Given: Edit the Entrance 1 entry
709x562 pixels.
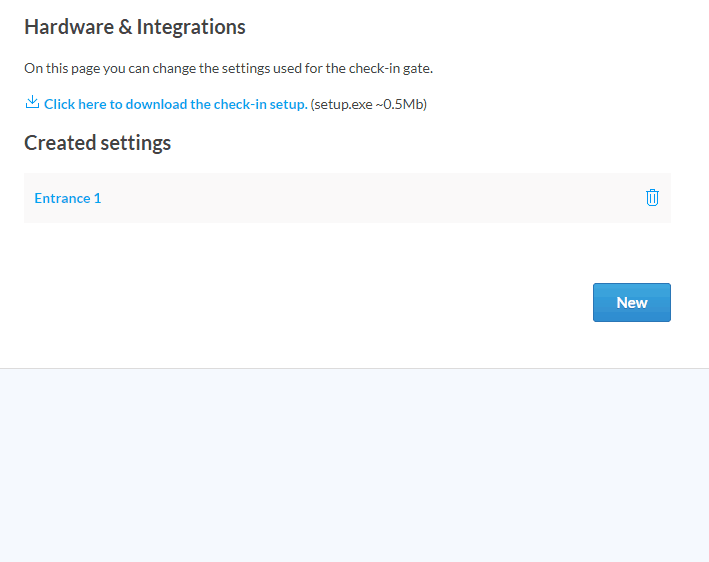Looking at the screenshot, I should [68, 198].
